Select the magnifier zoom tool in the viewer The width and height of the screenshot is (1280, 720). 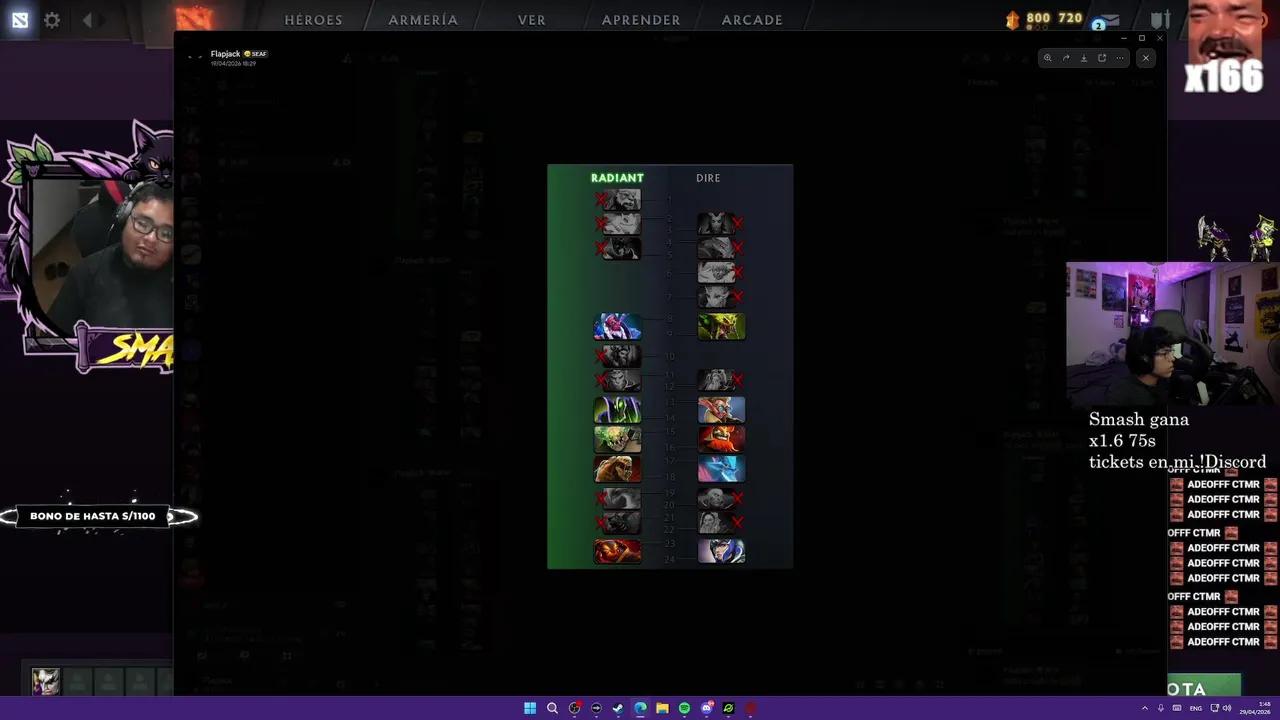1047,57
